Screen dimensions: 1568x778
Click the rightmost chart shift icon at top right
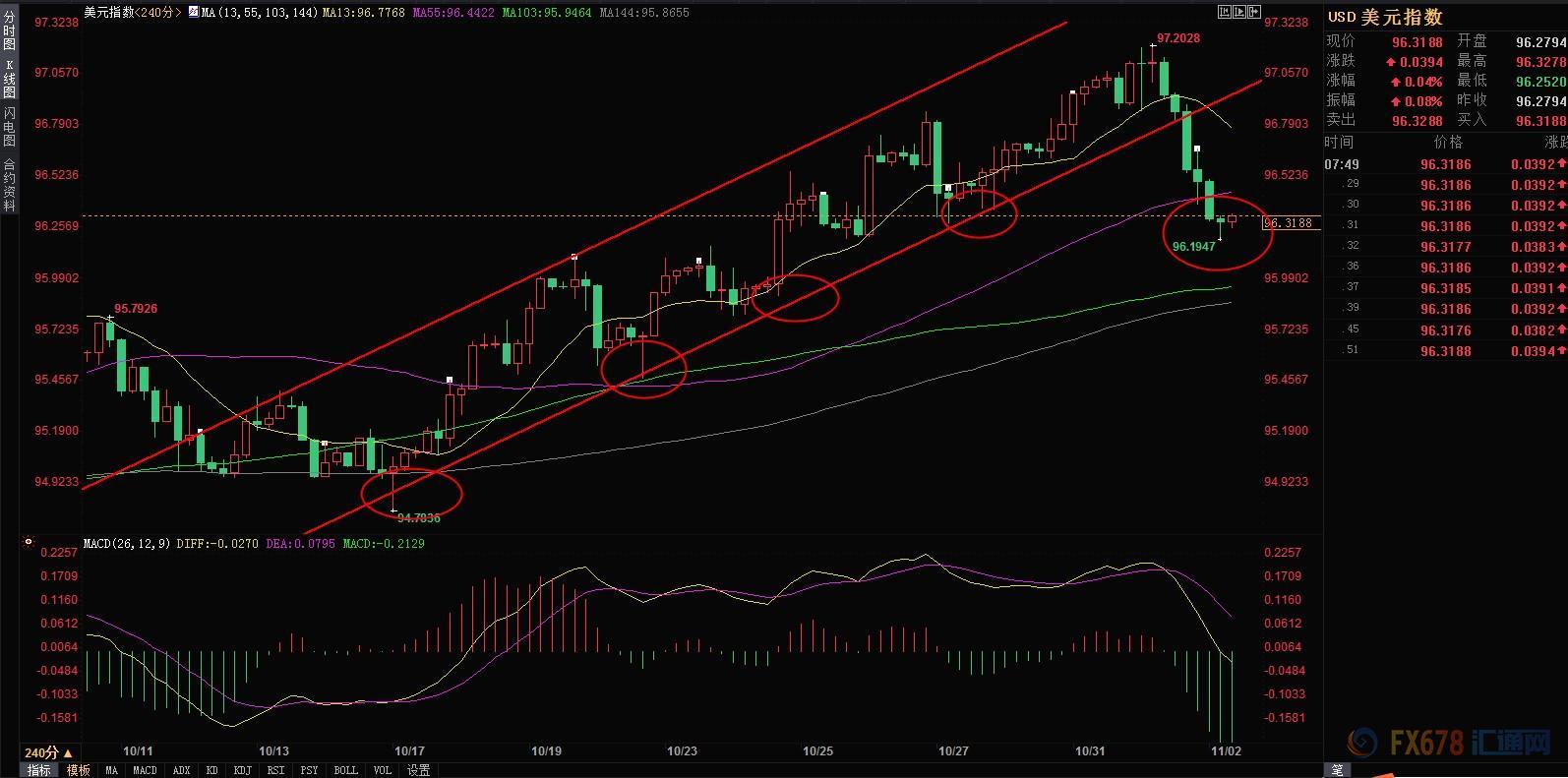pyautogui.click(x=1254, y=12)
